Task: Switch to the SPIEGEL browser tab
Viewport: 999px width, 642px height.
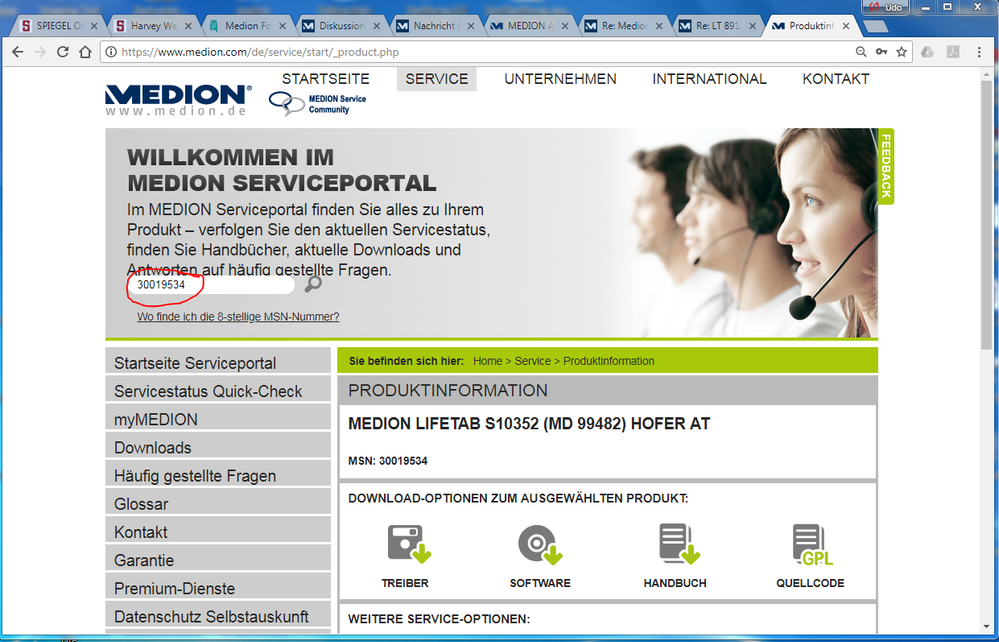Action: [x=55, y=25]
